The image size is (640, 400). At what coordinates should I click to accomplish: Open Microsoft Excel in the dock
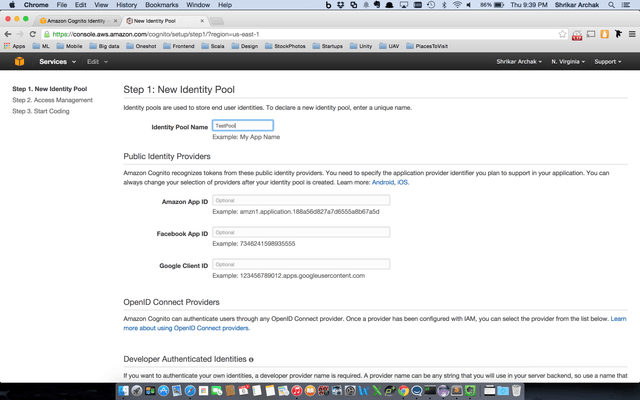[376, 391]
